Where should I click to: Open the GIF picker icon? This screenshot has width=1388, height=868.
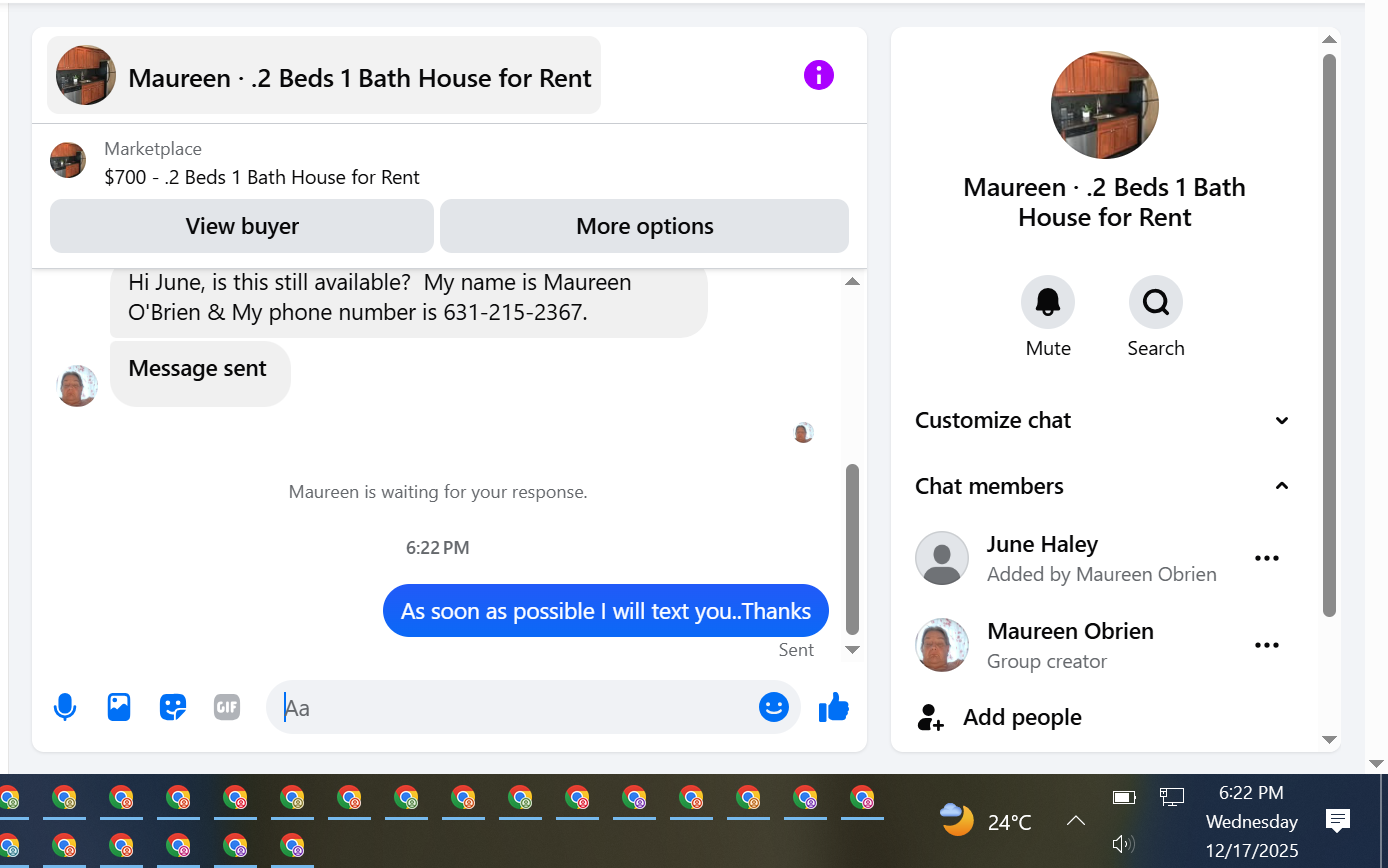[227, 707]
